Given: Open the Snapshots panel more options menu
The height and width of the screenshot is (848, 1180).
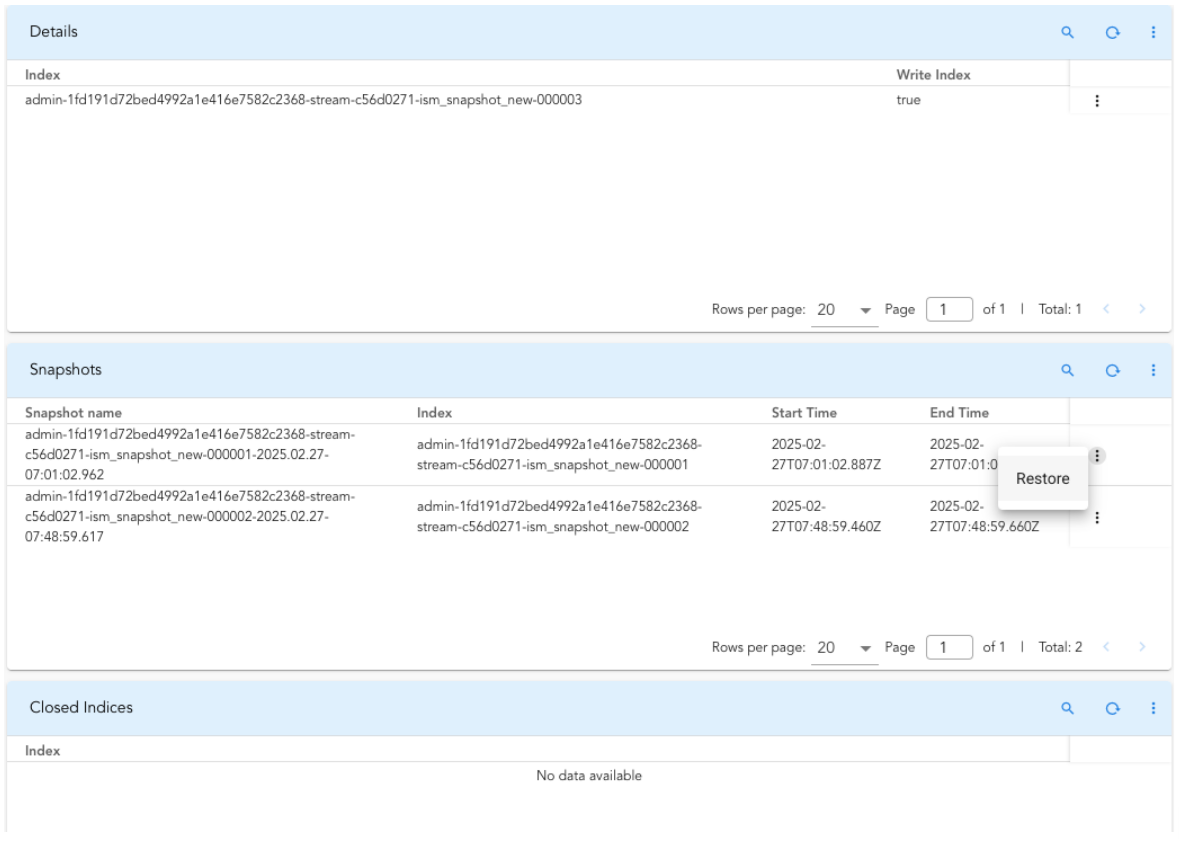Looking at the screenshot, I should 1153,370.
